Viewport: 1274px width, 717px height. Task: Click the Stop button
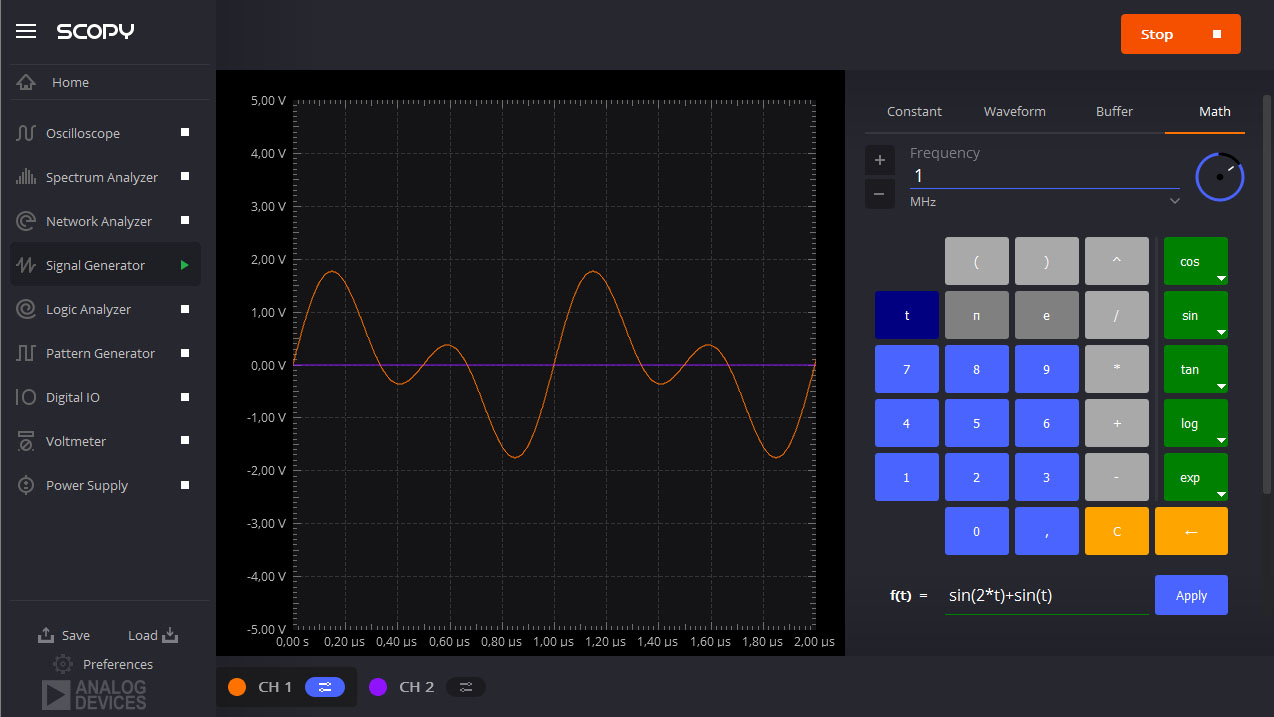coord(1181,34)
